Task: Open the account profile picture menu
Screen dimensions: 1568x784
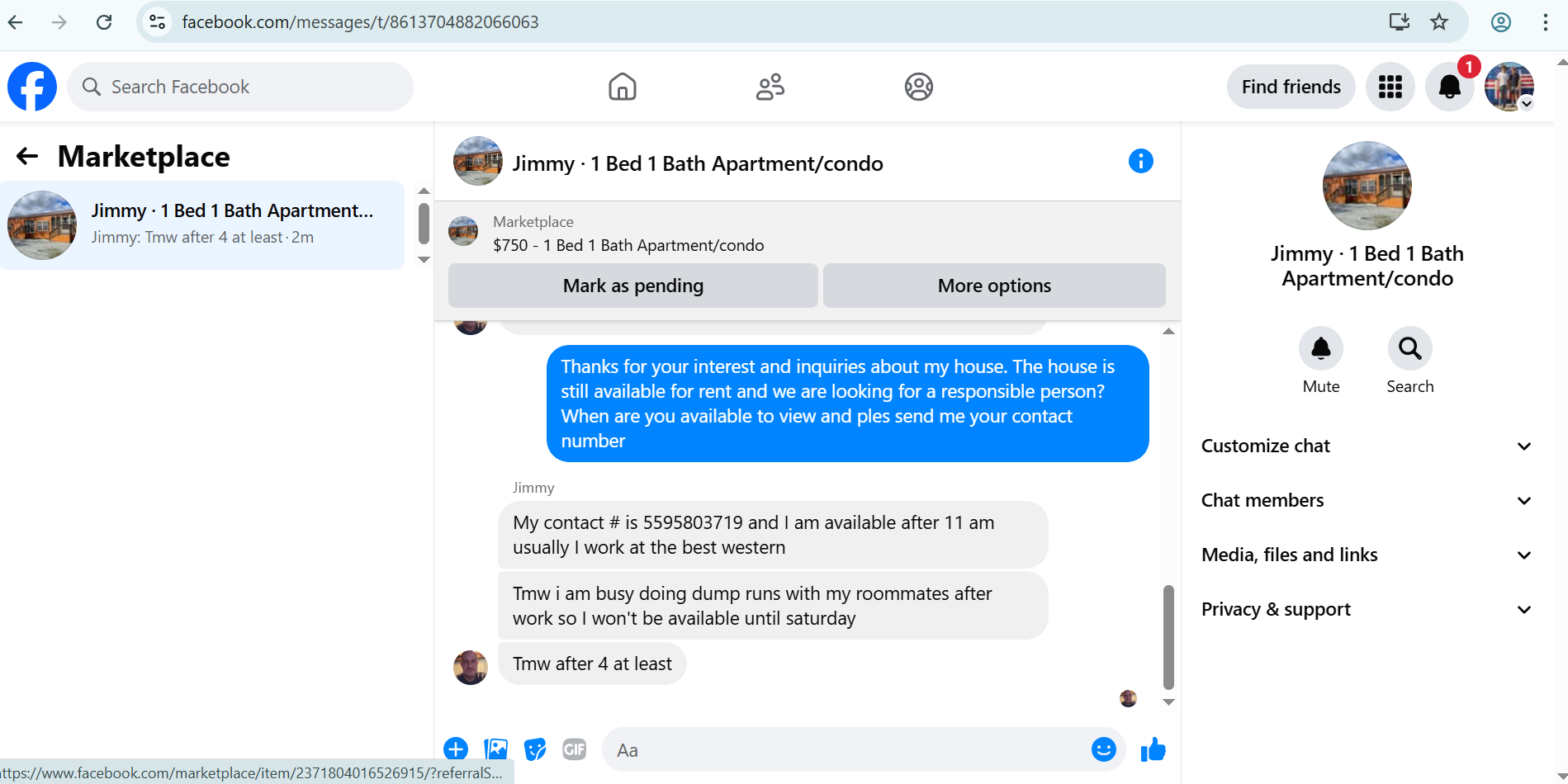Action: (1509, 87)
